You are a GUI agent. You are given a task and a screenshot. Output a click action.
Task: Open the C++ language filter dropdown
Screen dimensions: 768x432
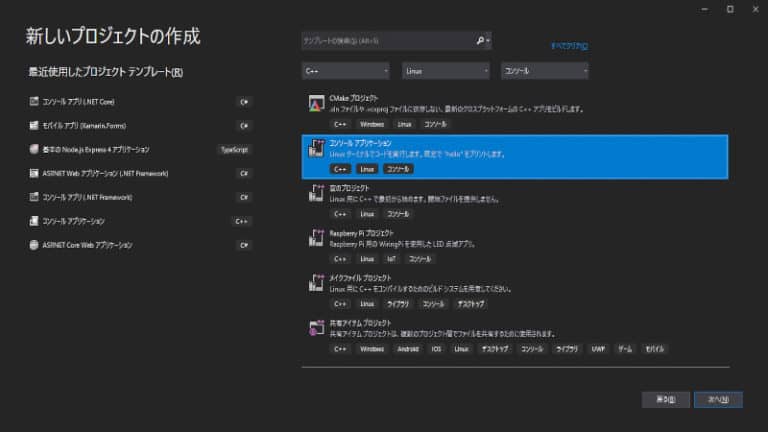coord(346,71)
